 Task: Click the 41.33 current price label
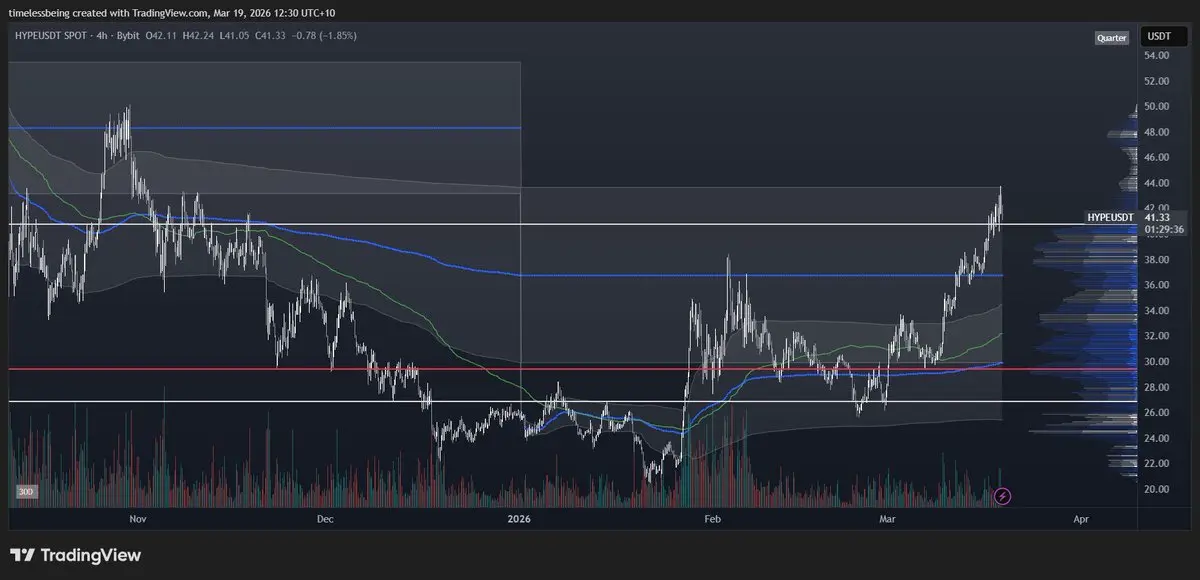coord(1157,217)
